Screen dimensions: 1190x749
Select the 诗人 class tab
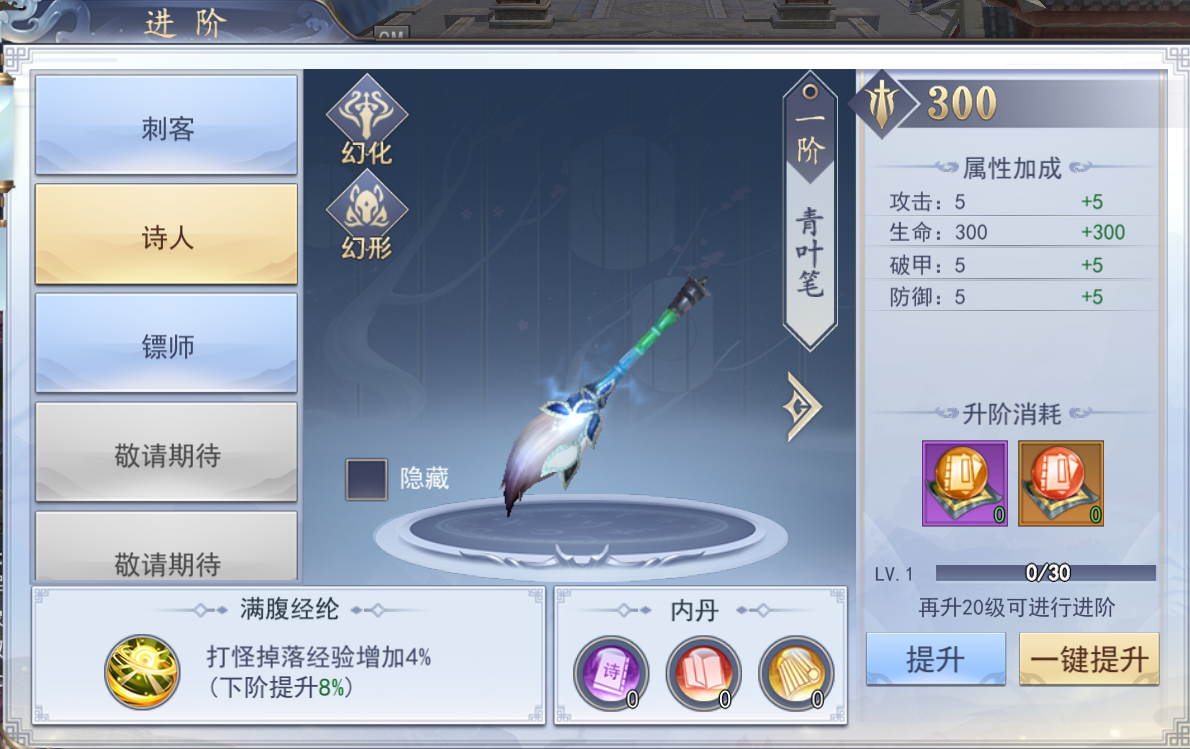click(166, 234)
